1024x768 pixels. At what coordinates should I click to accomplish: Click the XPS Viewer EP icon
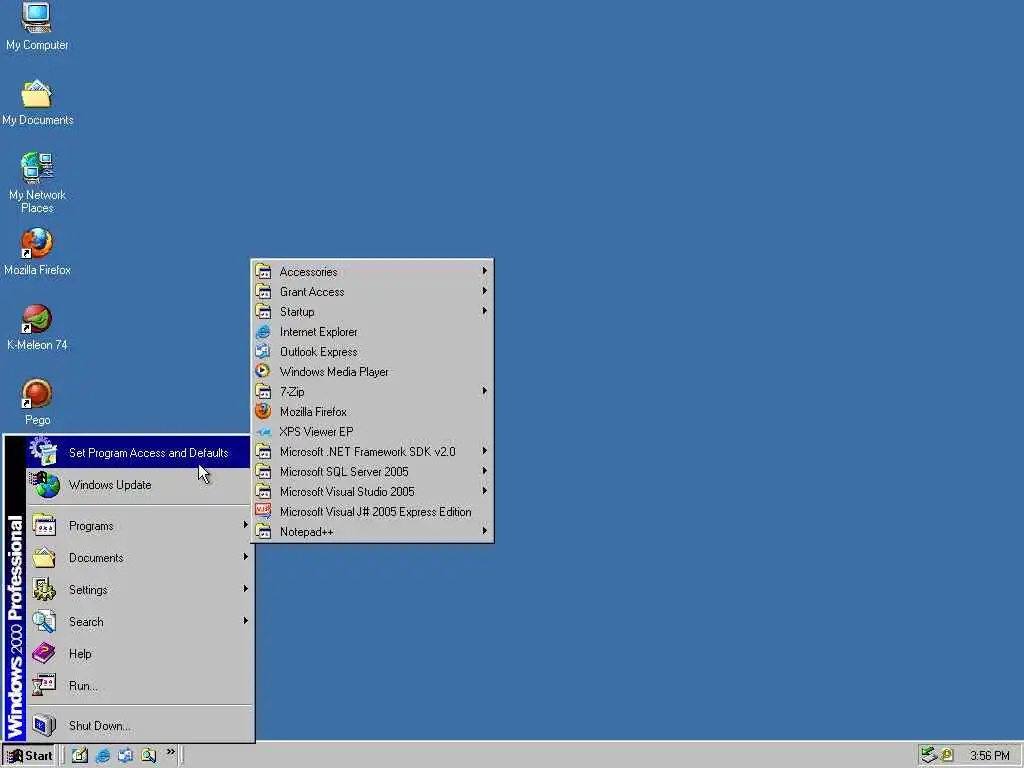[x=263, y=432]
